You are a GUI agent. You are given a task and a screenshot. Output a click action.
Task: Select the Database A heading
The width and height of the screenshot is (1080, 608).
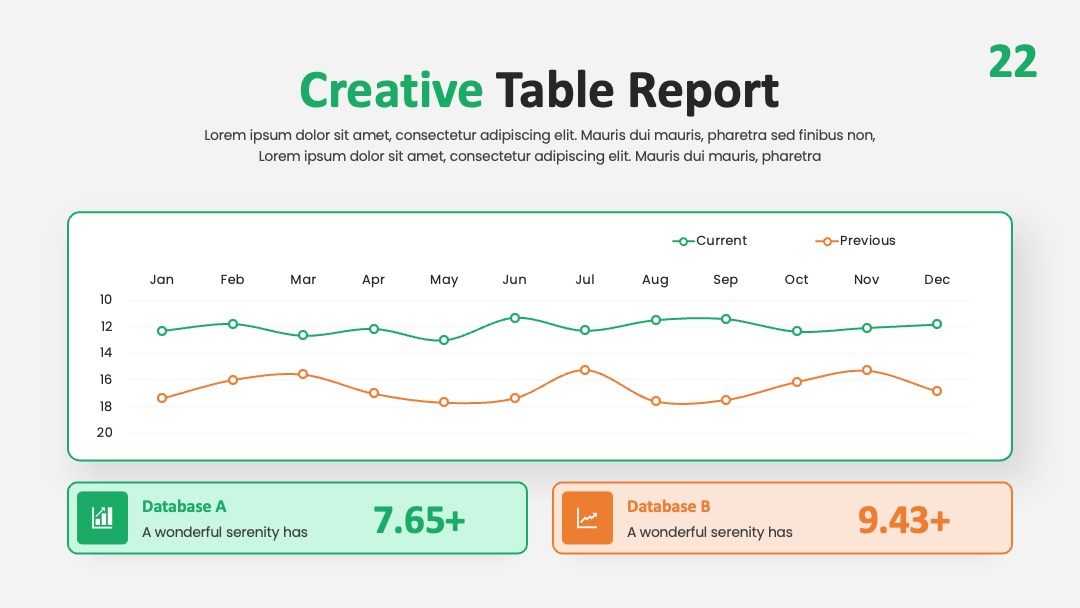(x=184, y=506)
